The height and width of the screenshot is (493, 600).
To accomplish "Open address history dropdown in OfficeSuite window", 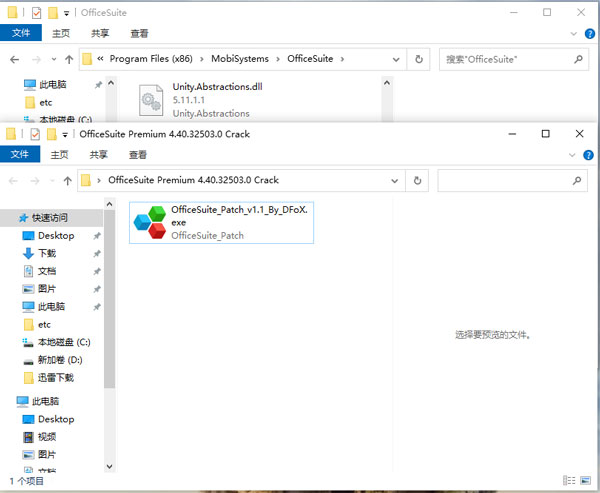I will click(x=396, y=59).
